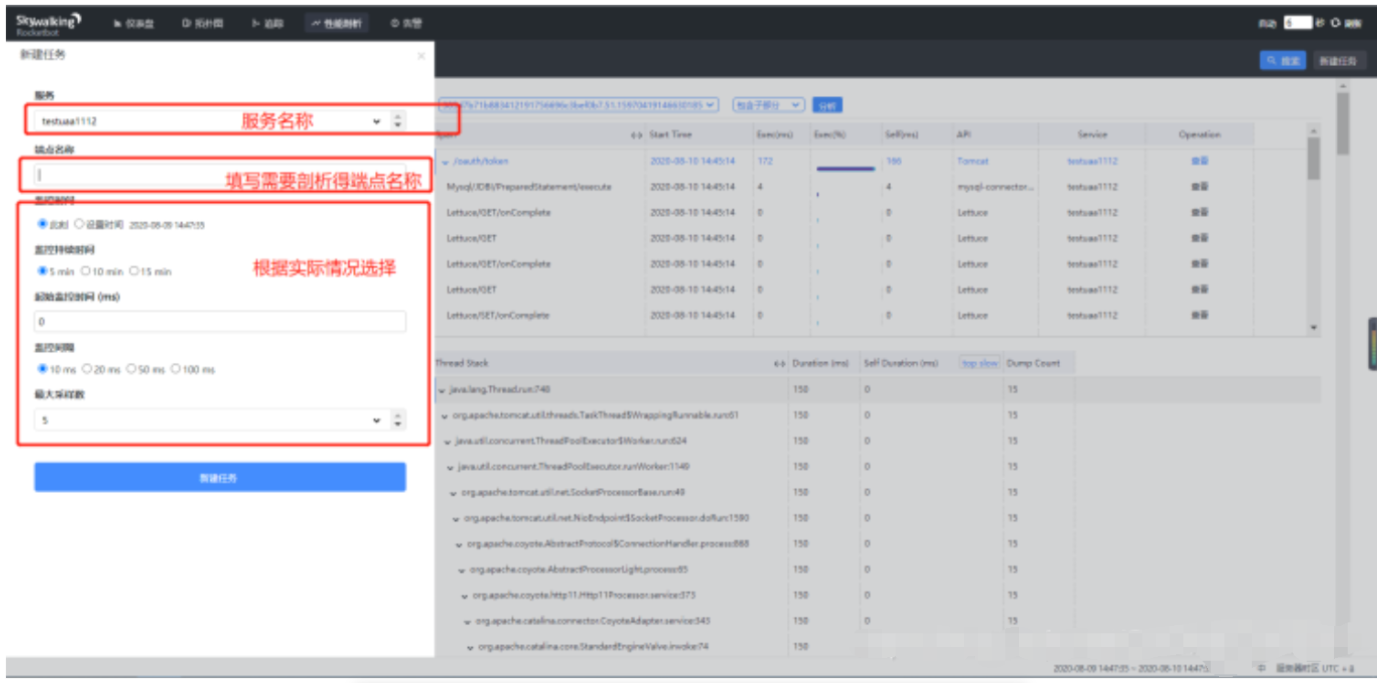Select the 10 min monitor duration
The image size is (1384, 683).
(86, 270)
